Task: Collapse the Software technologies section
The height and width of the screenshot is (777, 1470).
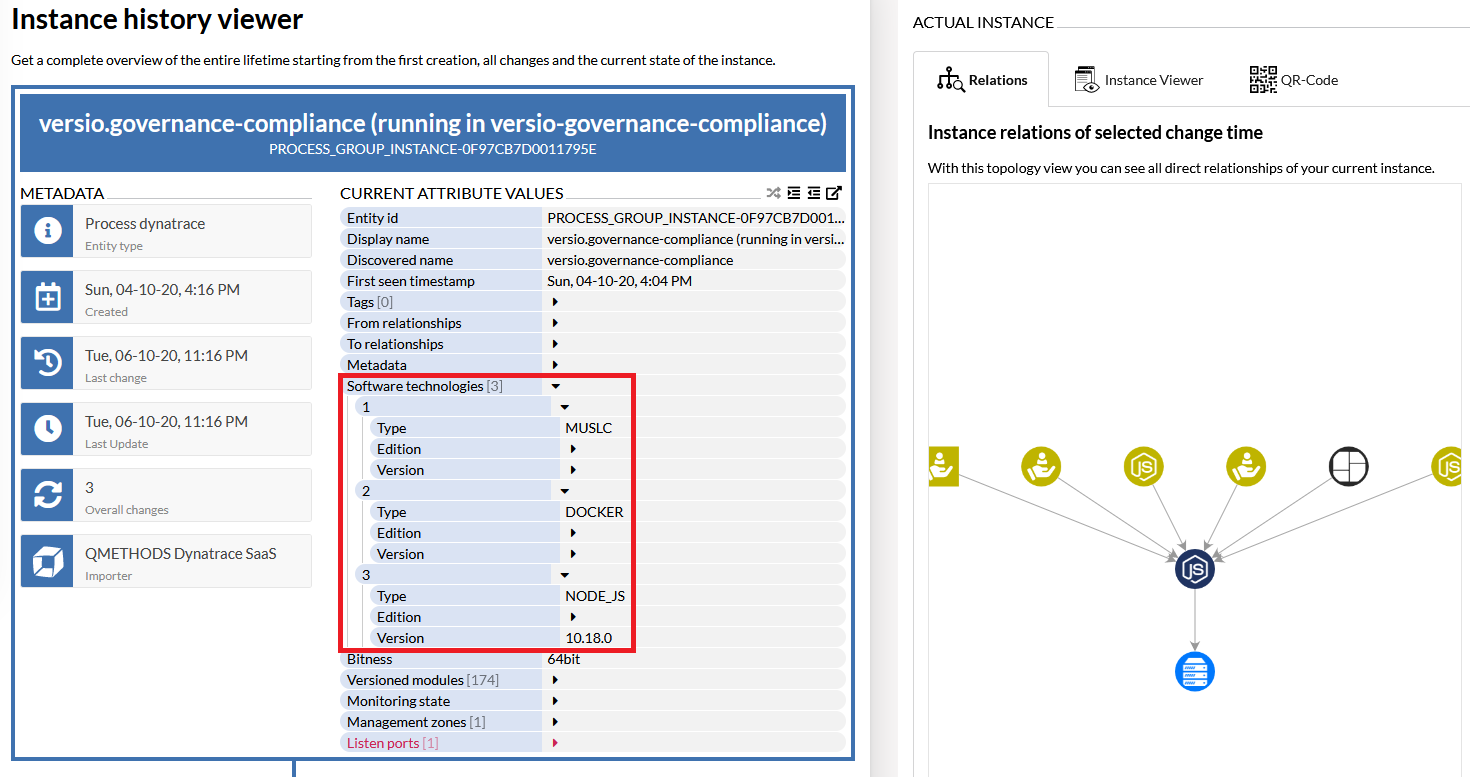Action: point(555,386)
